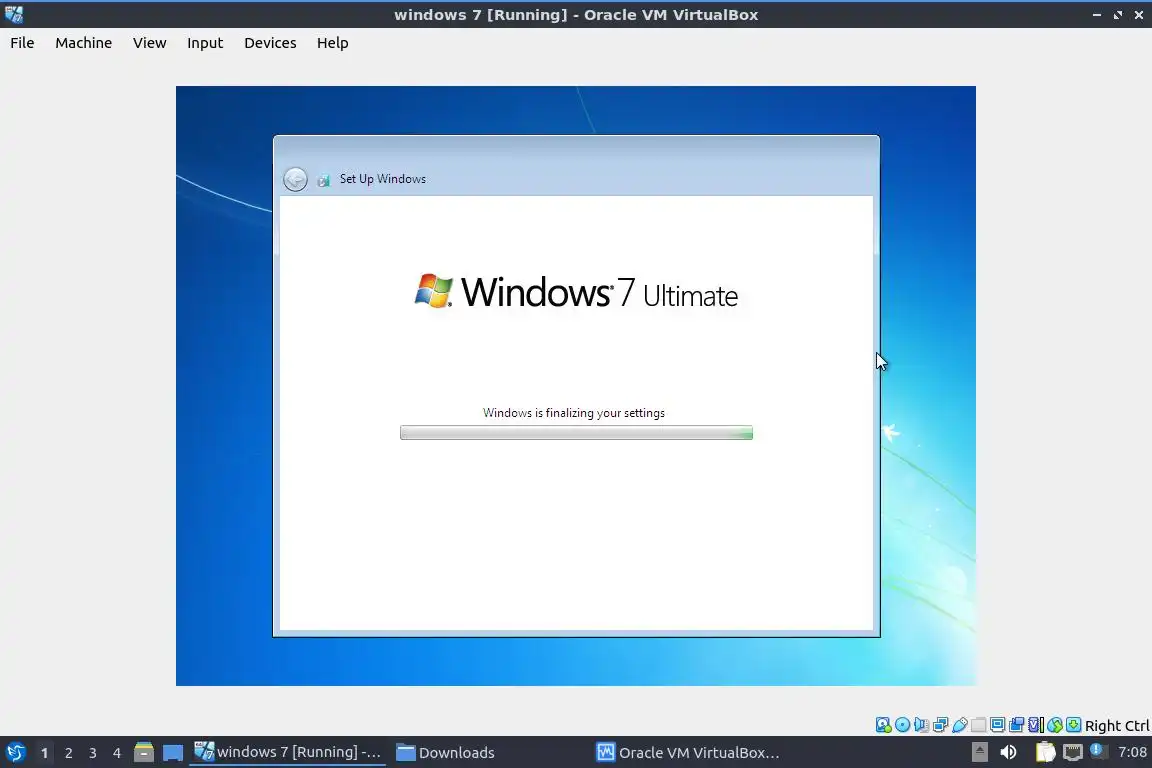Click the volume speaker tray icon
Screen dimensions: 1152x768
(1009, 752)
